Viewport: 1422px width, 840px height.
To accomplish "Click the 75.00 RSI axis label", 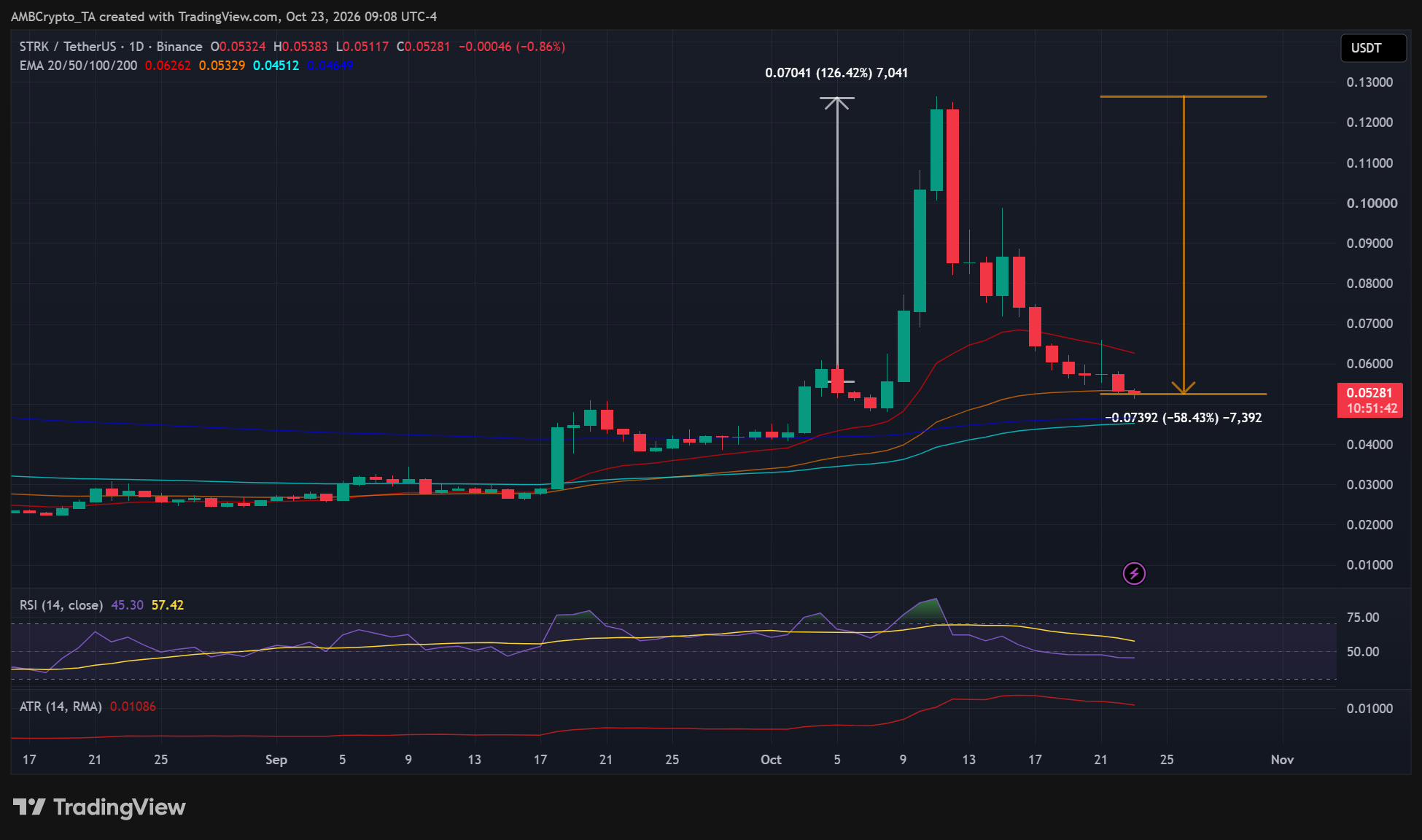I will (x=1363, y=618).
